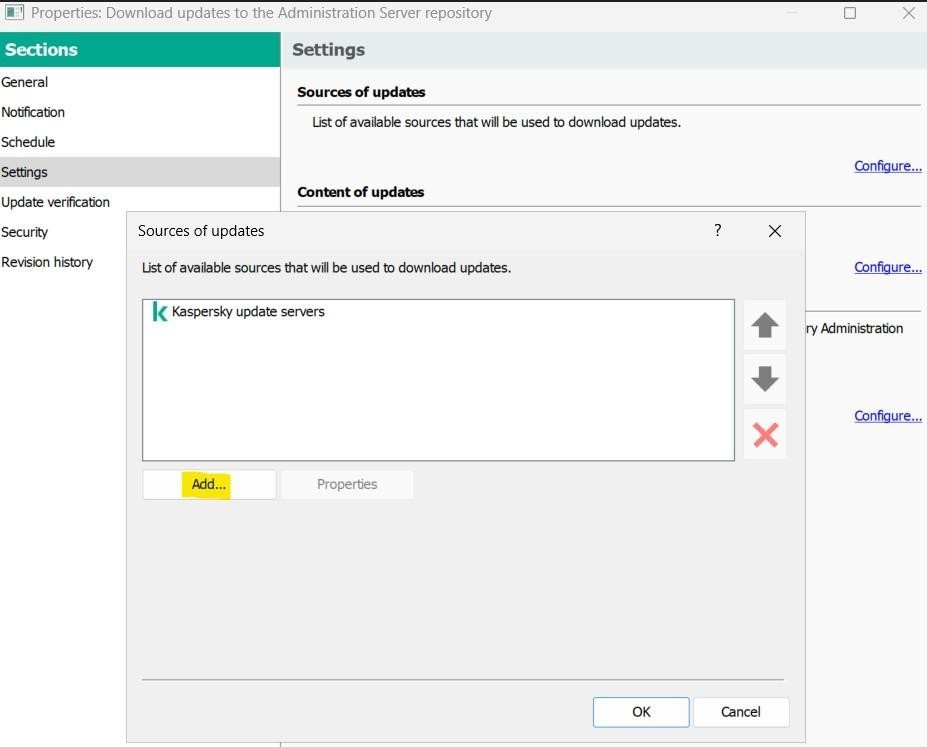Switch to the Schedule section
Viewport: 927px width, 747px height.
[28, 142]
